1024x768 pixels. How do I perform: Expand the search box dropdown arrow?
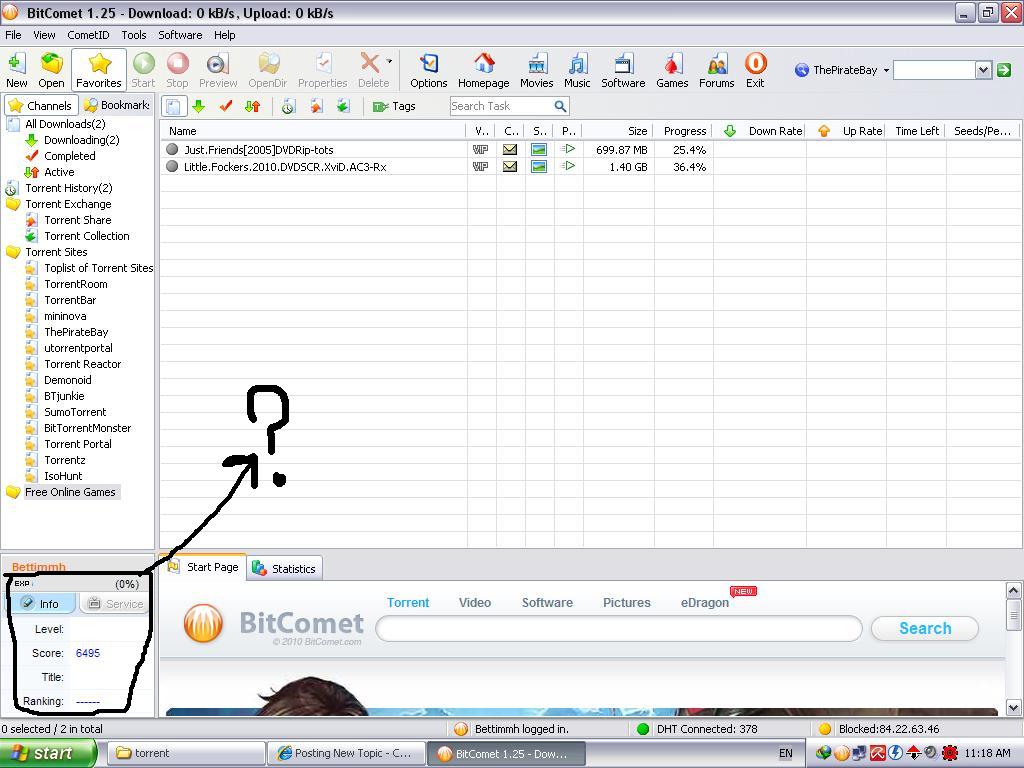tap(982, 70)
